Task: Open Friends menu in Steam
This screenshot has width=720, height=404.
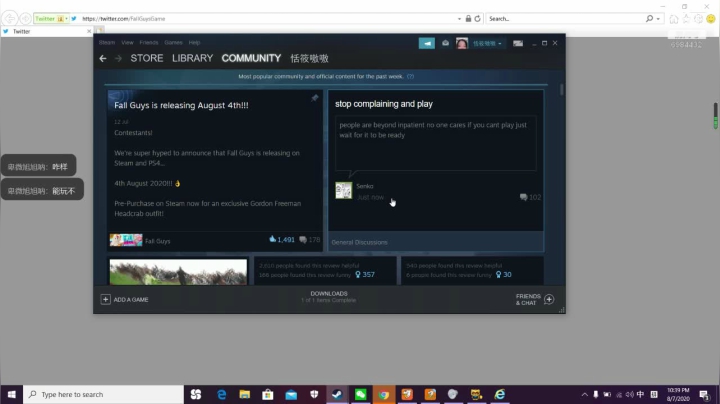Action: click(x=149, y=43)
